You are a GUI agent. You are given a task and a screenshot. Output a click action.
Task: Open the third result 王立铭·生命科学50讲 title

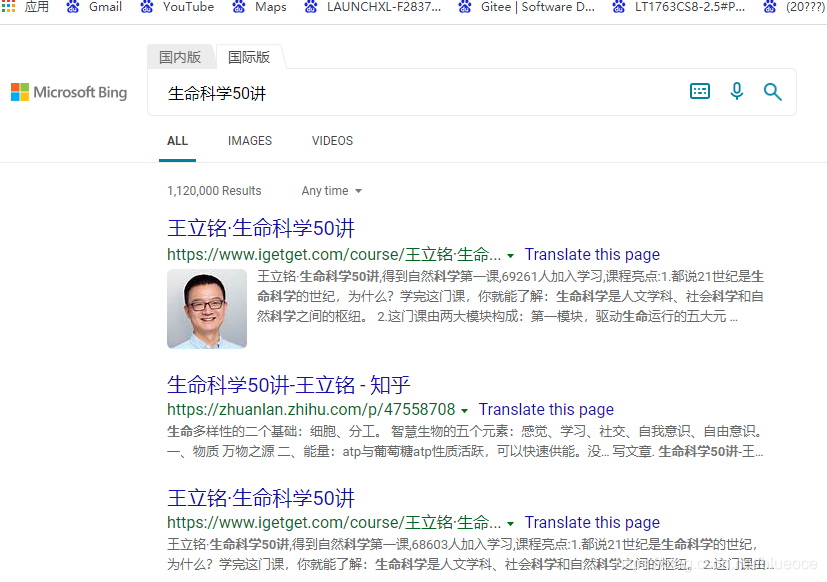point(261,498)
